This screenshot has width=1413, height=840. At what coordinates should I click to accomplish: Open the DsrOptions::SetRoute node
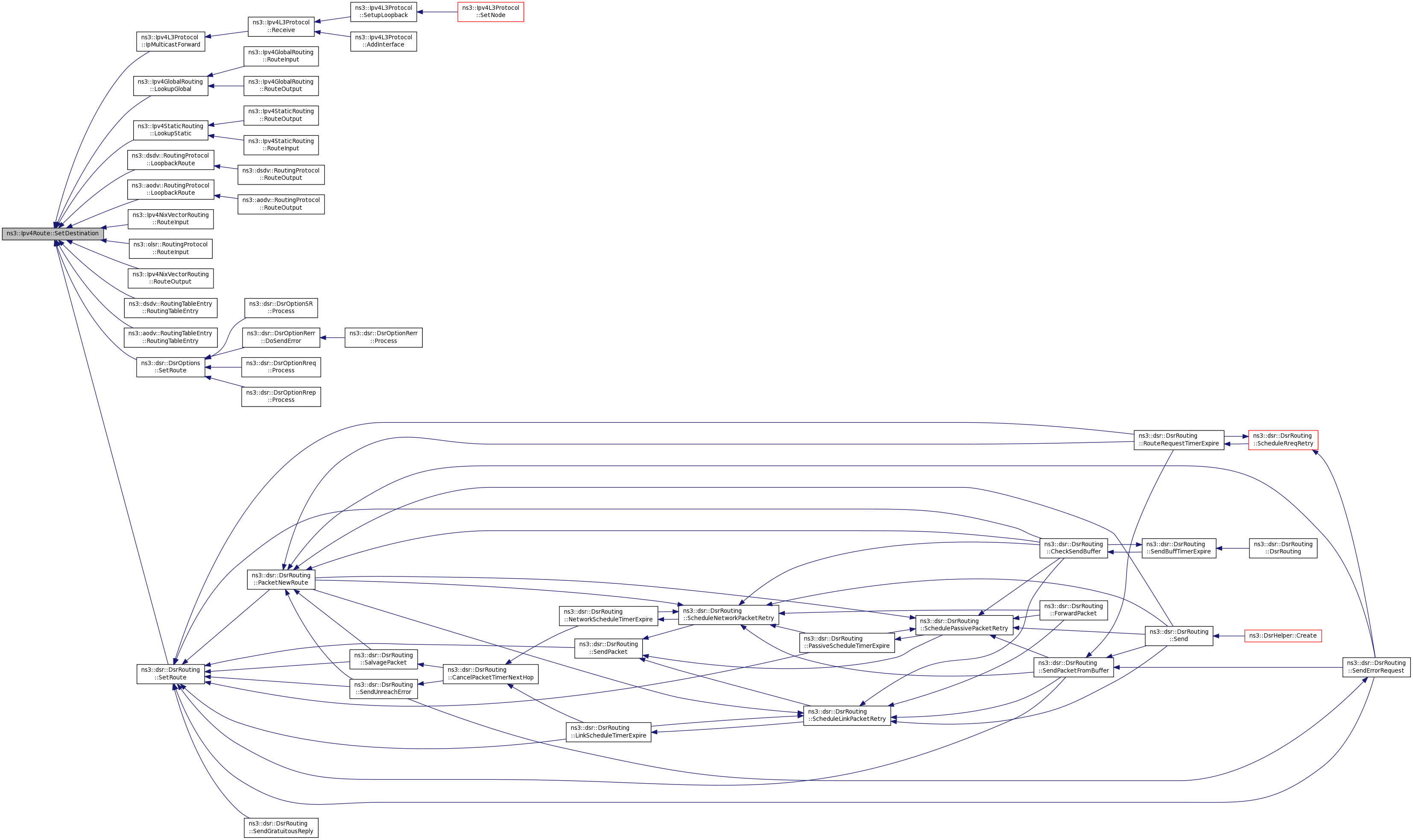pyautogui.click(x=170, y=367)
